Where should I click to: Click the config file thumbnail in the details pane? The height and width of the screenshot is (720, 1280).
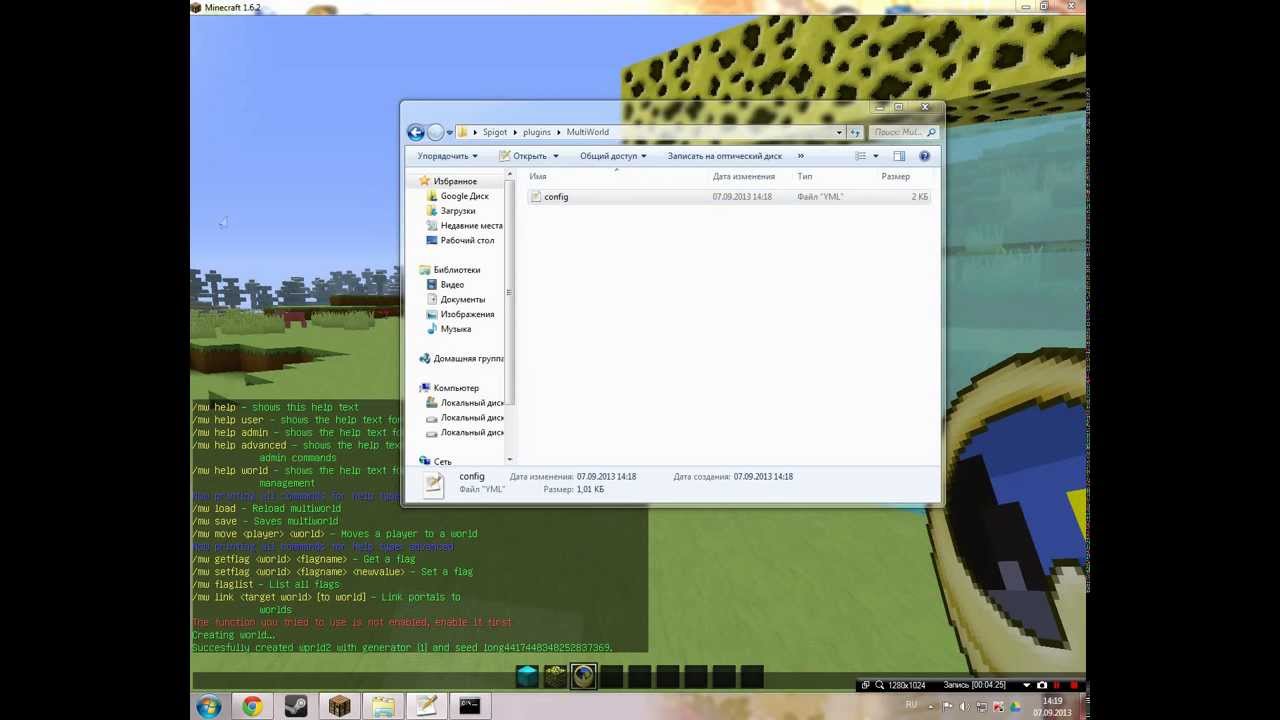coord(433,484)
